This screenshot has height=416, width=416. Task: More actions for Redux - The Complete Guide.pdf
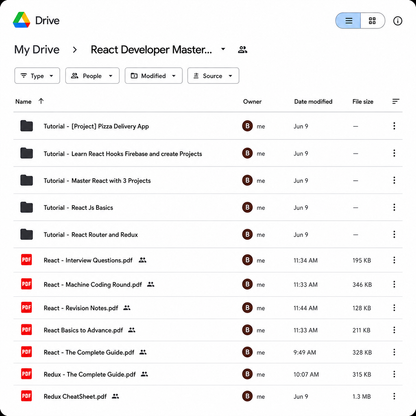click(394, 374)
